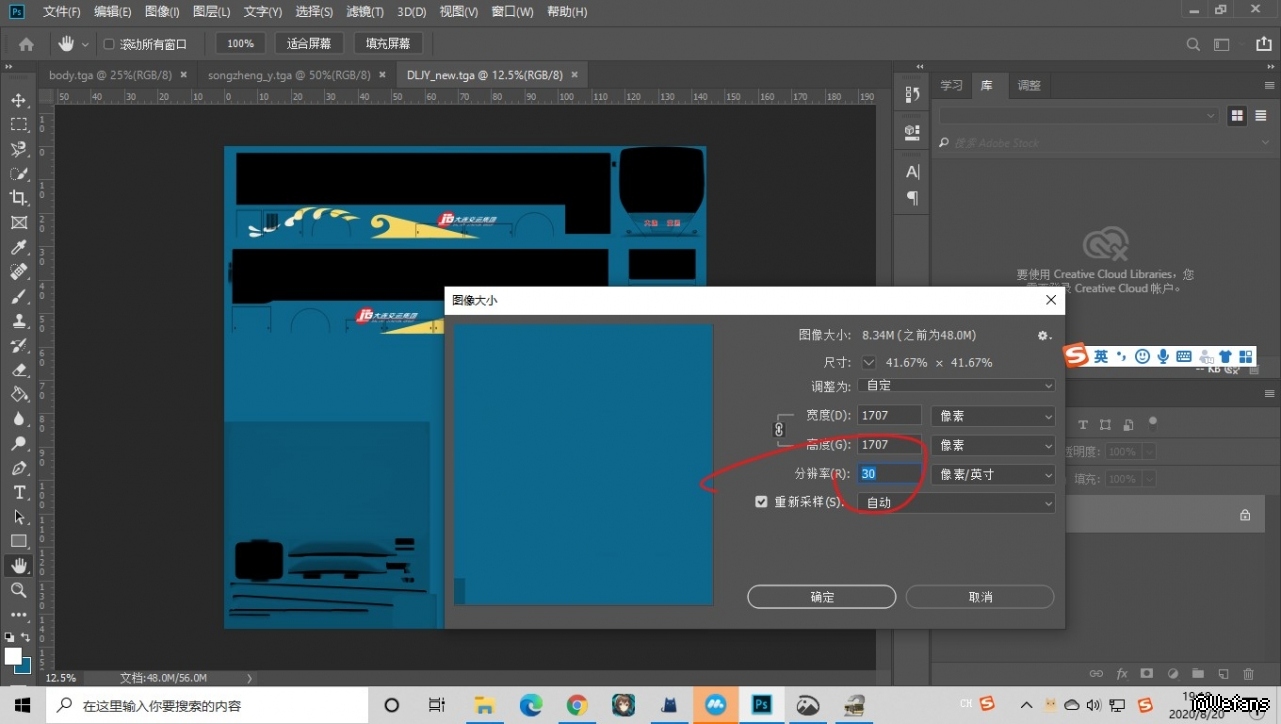Switch to the body.tga document tab
1281x724 pixels.
pos(110,75)
